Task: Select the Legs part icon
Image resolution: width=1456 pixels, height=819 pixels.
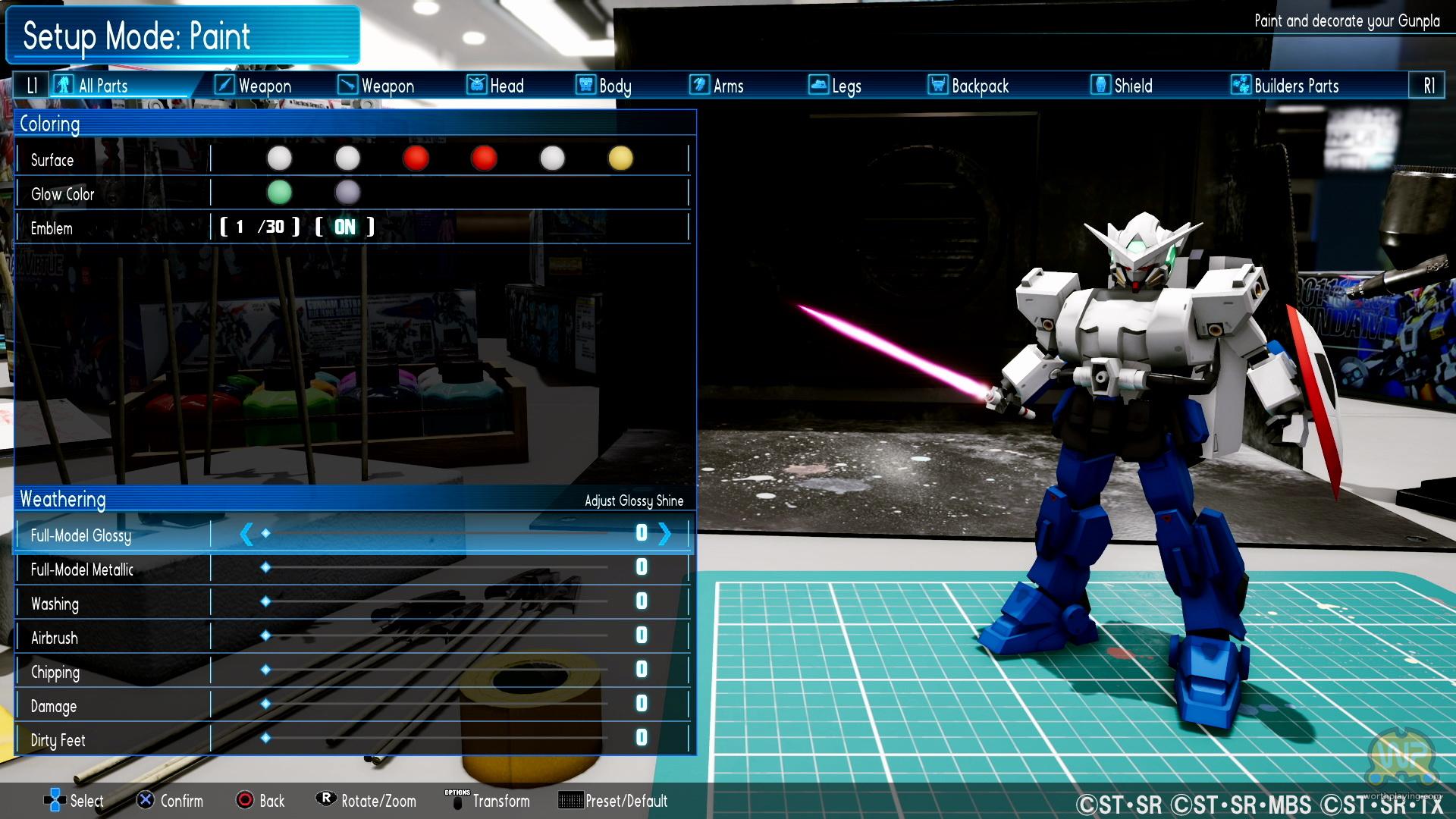Action: 818,85
